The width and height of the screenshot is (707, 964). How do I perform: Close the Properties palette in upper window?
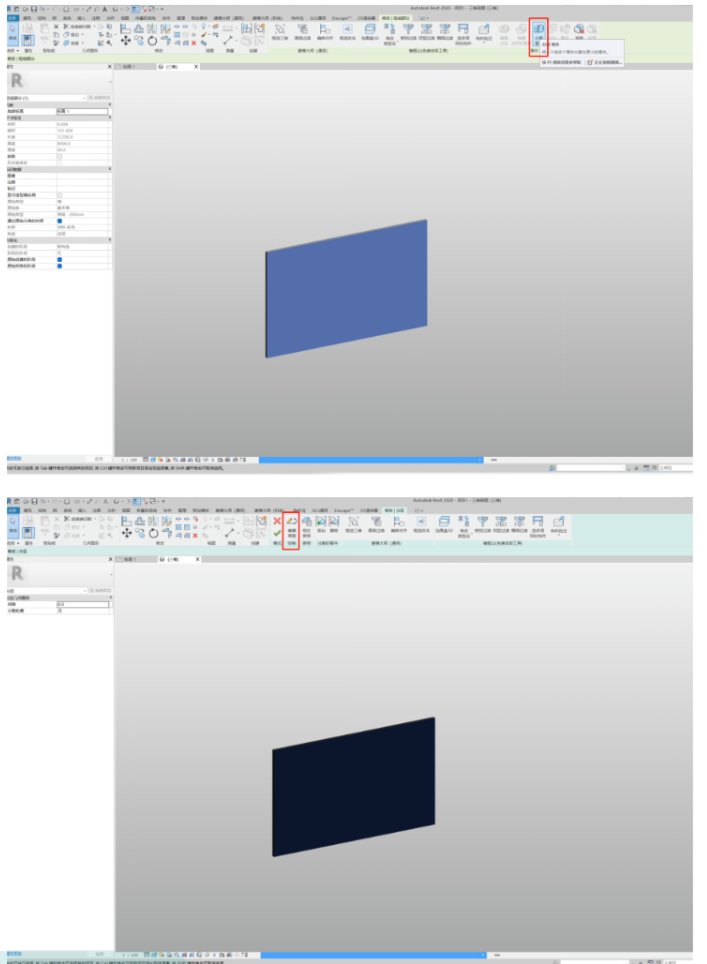(x=109, y=66)
